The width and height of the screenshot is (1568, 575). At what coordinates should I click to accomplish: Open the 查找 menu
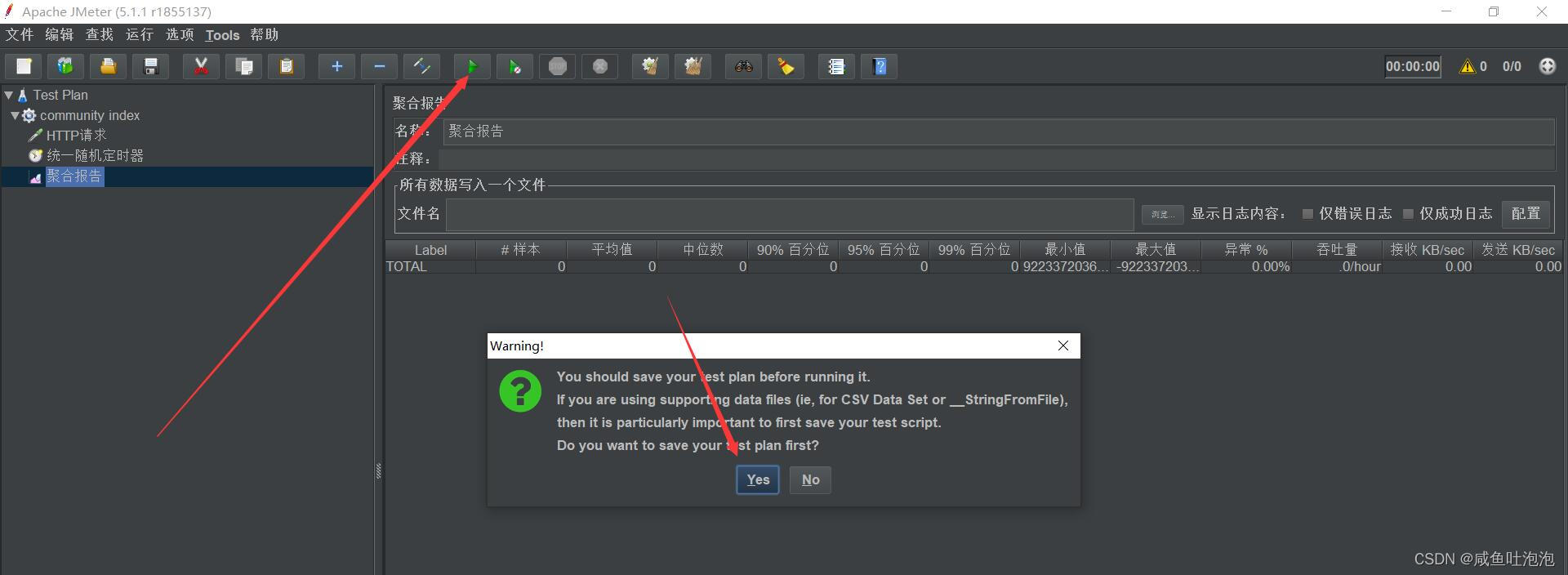click(100, 34)
